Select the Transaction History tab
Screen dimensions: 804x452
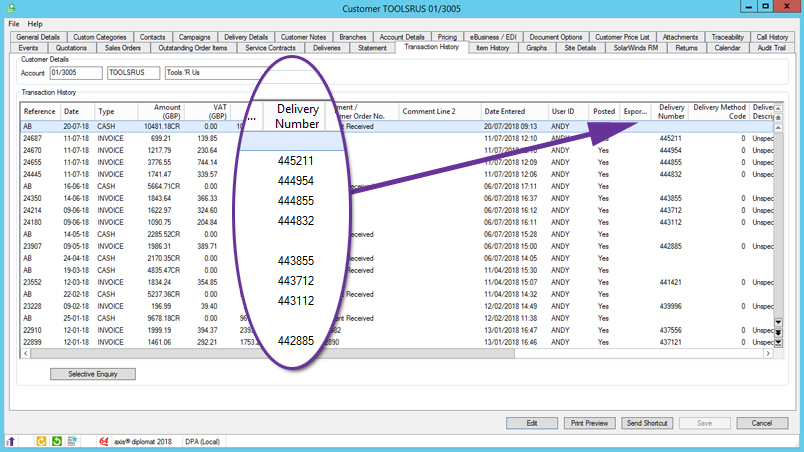[432, 47]
